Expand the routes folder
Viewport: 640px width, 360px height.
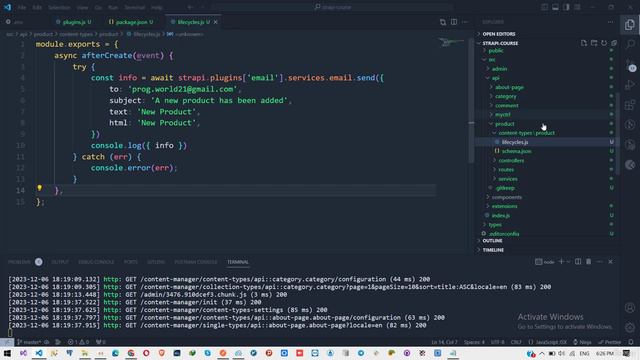[x=506, y=170]
